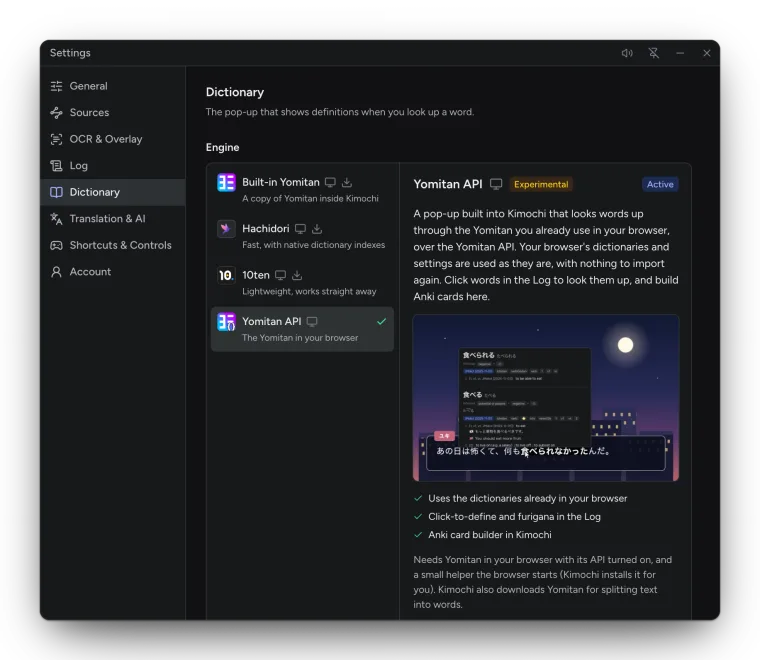Screen dimensions: 760x660
Task: Select the Dictionary sidebar item
Action: 112,192
